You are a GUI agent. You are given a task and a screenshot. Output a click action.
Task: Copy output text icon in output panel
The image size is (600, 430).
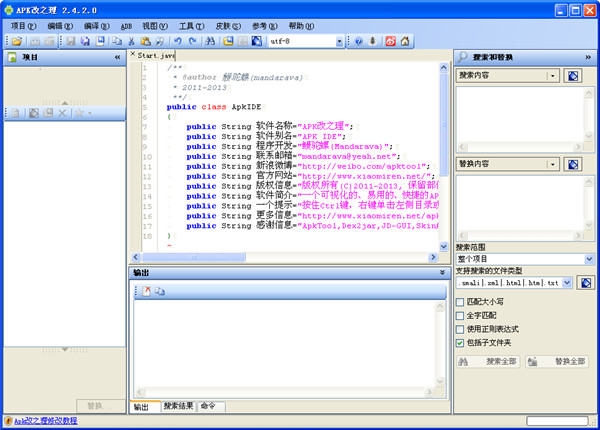pos(160,291)
